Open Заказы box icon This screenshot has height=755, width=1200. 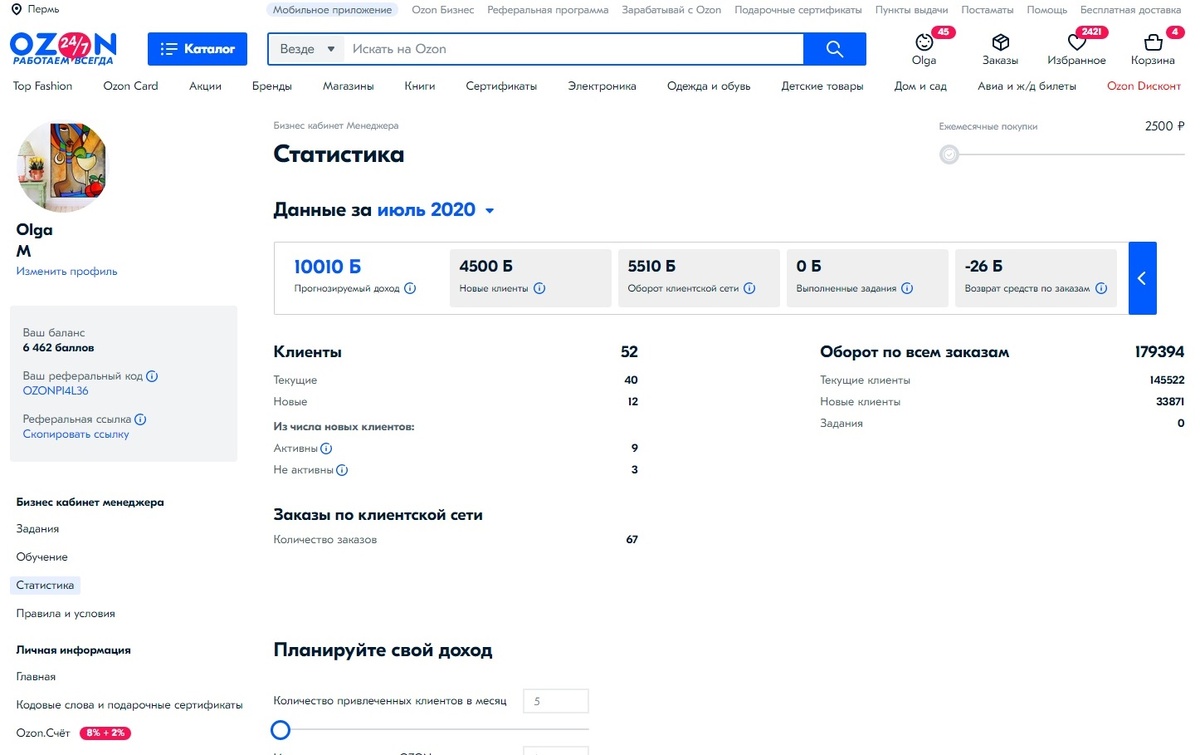(1000, 43)
